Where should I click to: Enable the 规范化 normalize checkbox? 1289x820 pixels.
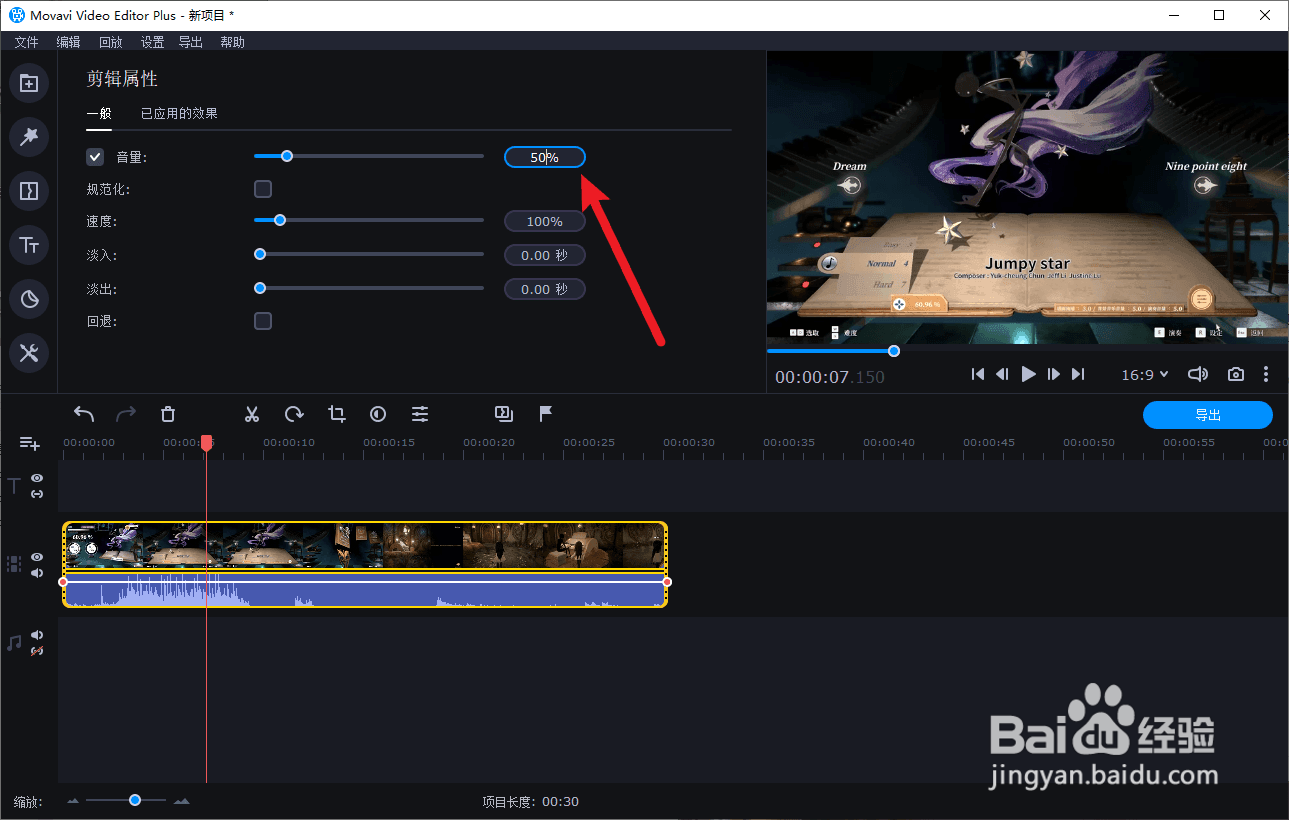263,189
